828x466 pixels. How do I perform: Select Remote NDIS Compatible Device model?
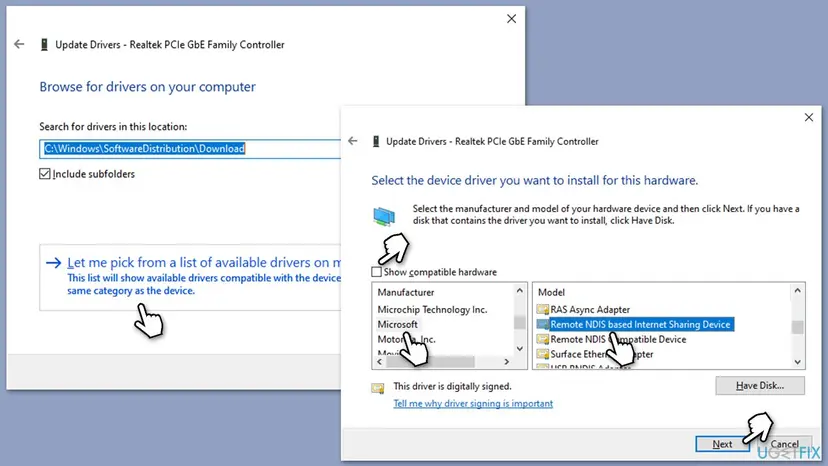[618, 339]
